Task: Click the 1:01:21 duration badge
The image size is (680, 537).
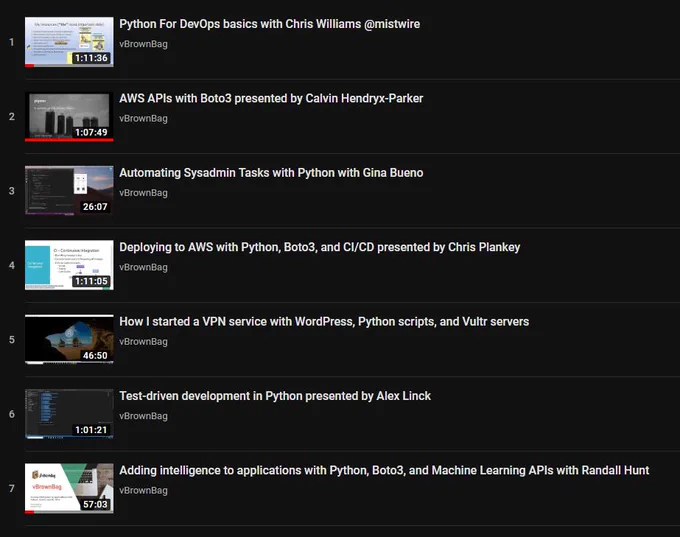Action: (x=91, y=430)
